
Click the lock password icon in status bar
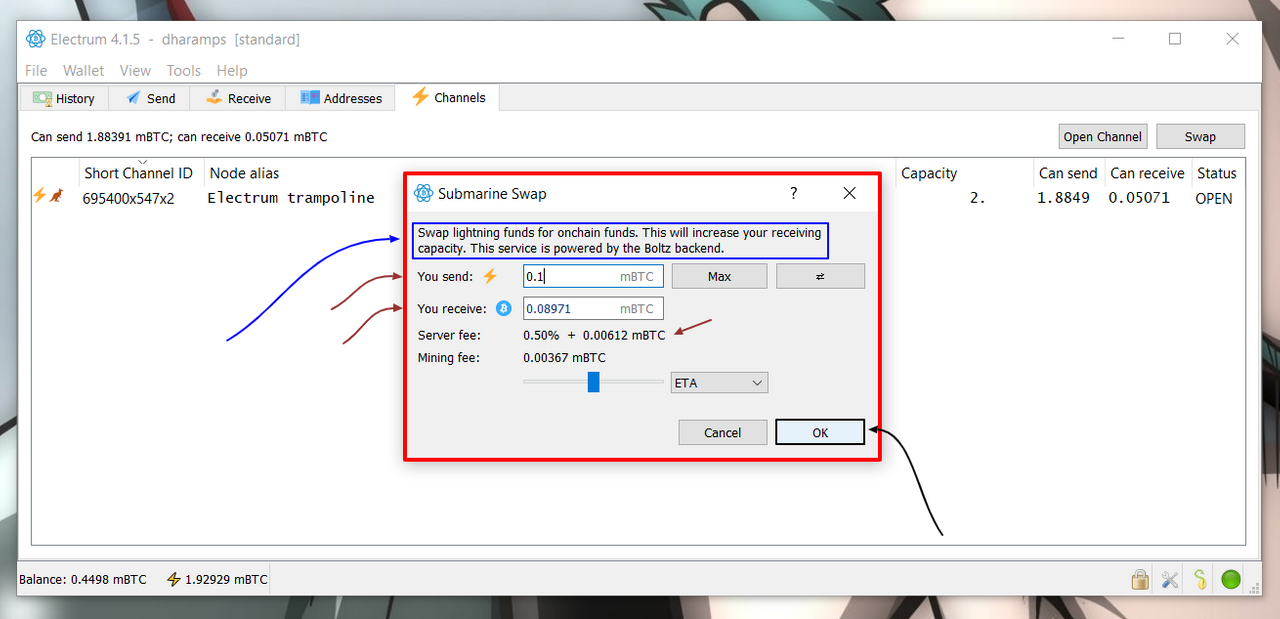pyautogui.click(x=1139, y=579)
